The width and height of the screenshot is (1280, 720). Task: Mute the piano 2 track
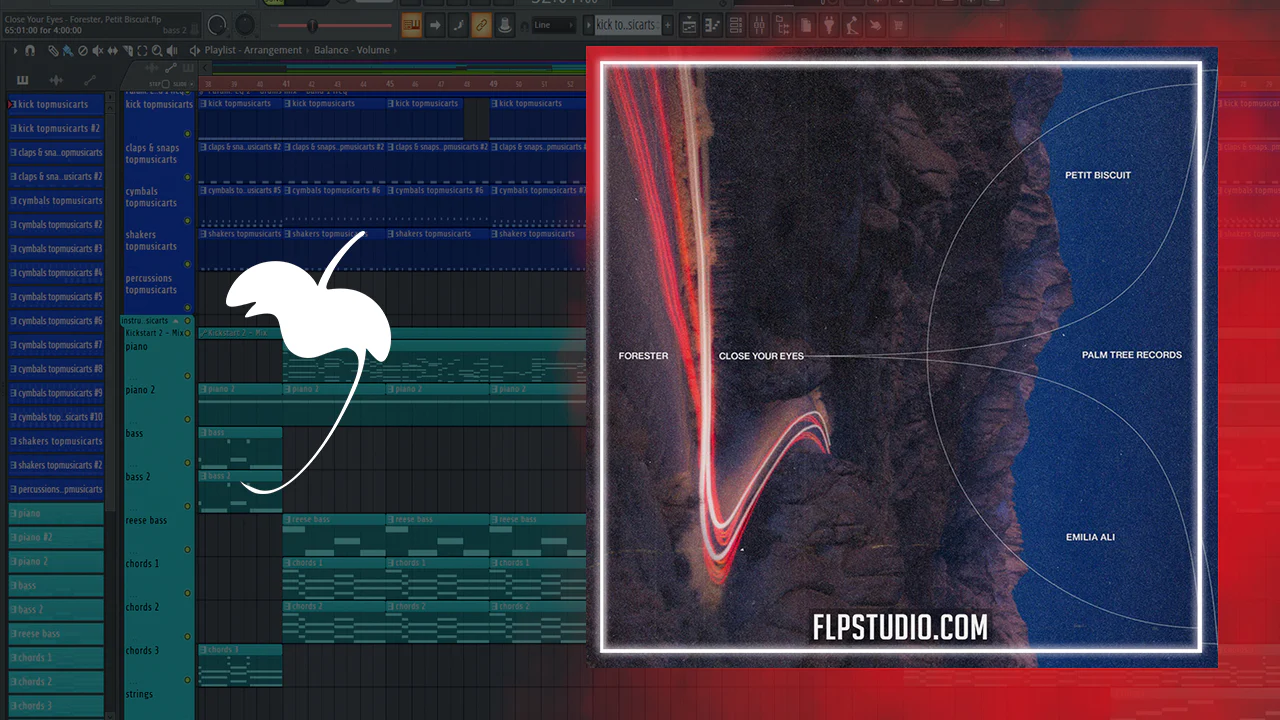click(187, 419)
